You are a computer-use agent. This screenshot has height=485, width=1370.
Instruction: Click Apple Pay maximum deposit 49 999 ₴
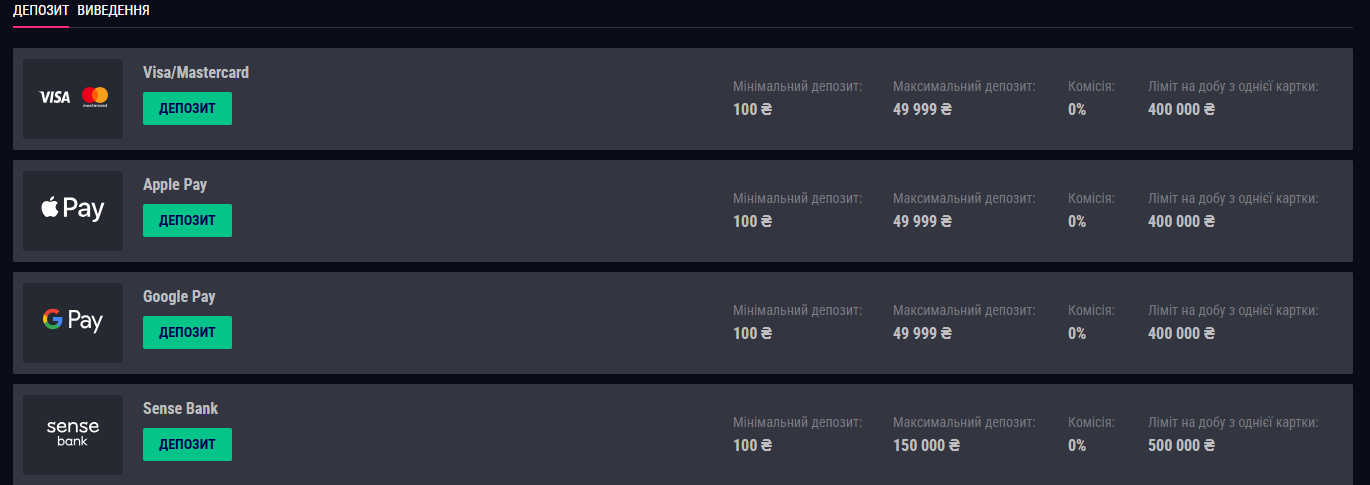click(x=922, y=221)
